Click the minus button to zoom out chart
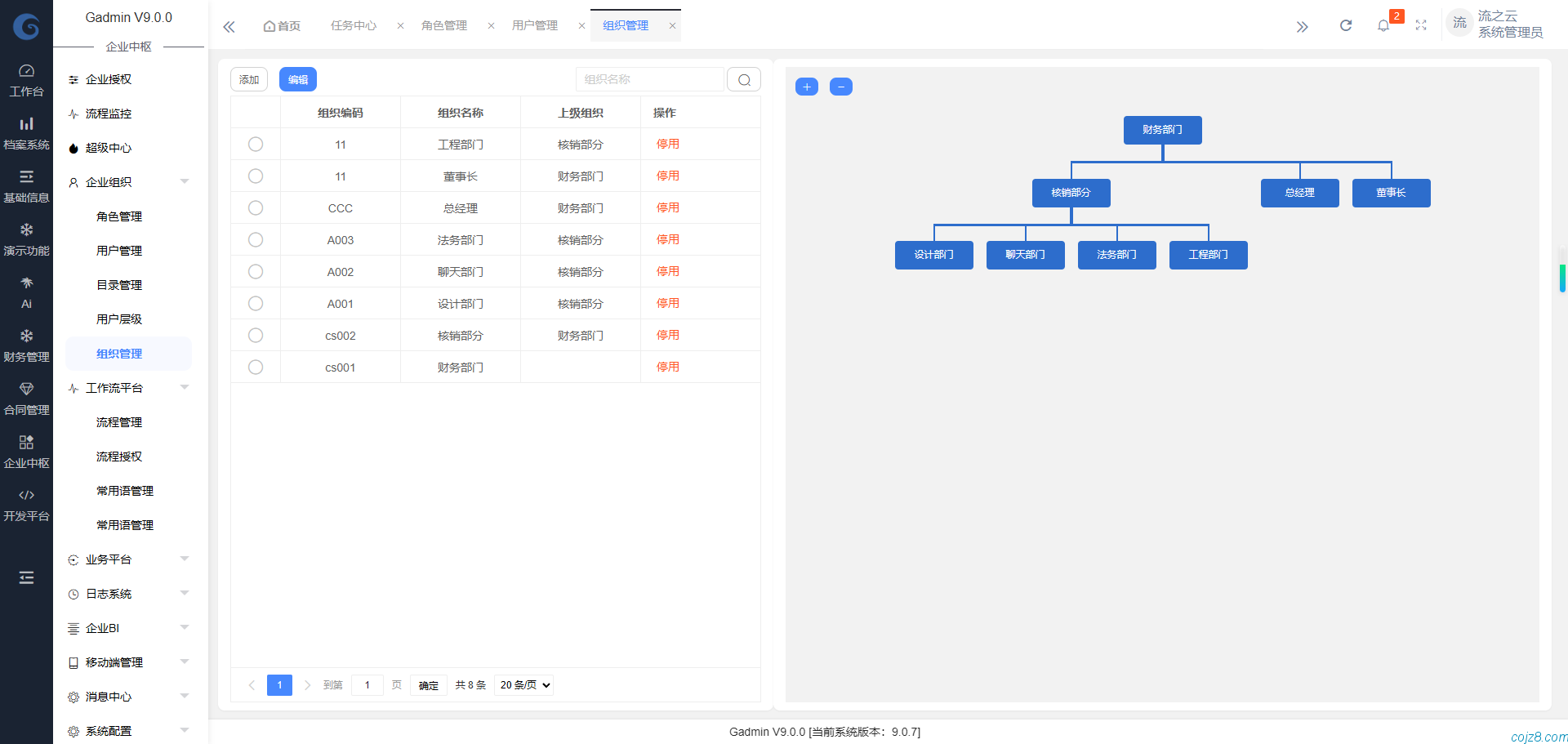This screenshot has width=1568, height=744. coord(840,87)
